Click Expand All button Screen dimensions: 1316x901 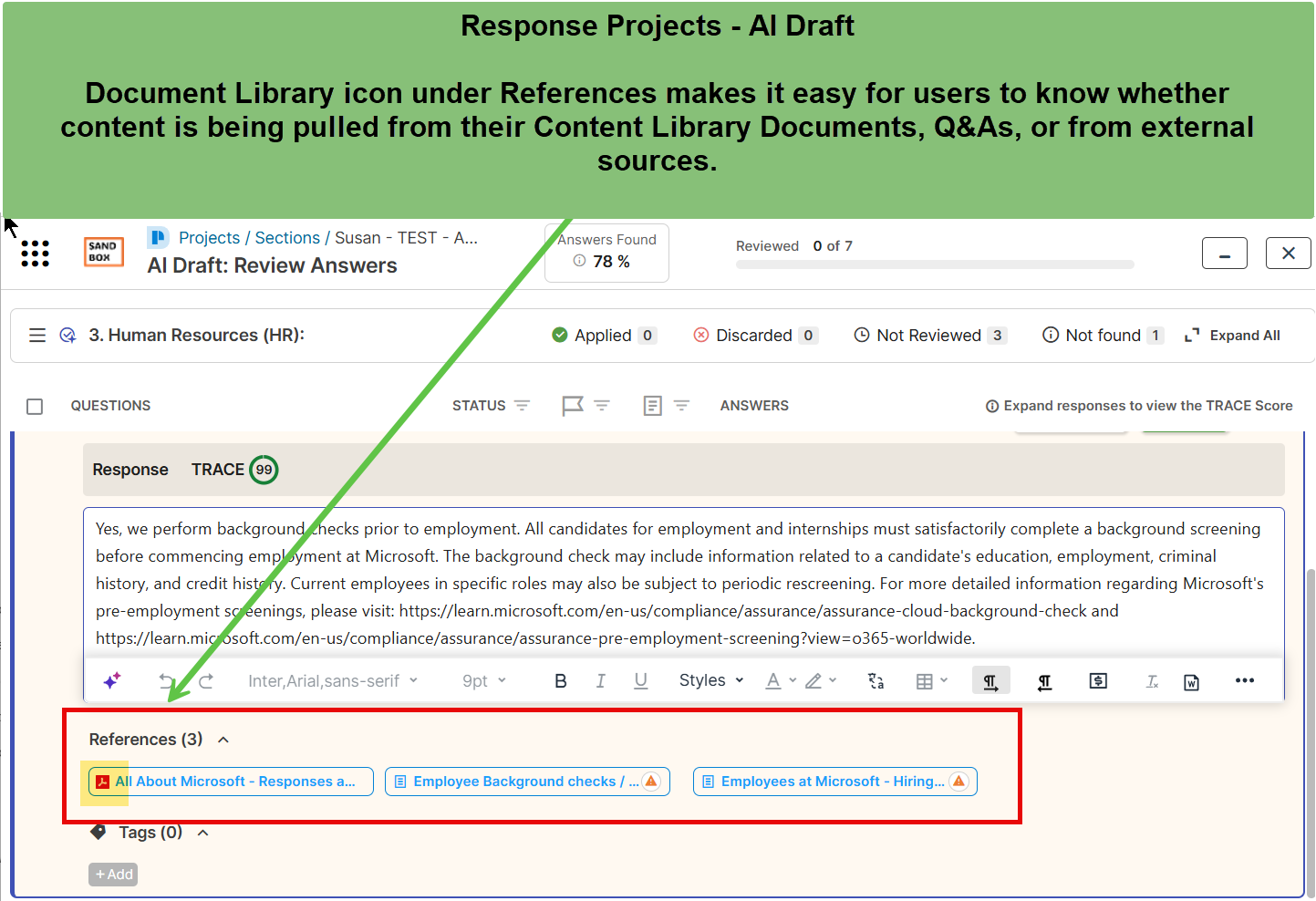[x=1233, y=336]
